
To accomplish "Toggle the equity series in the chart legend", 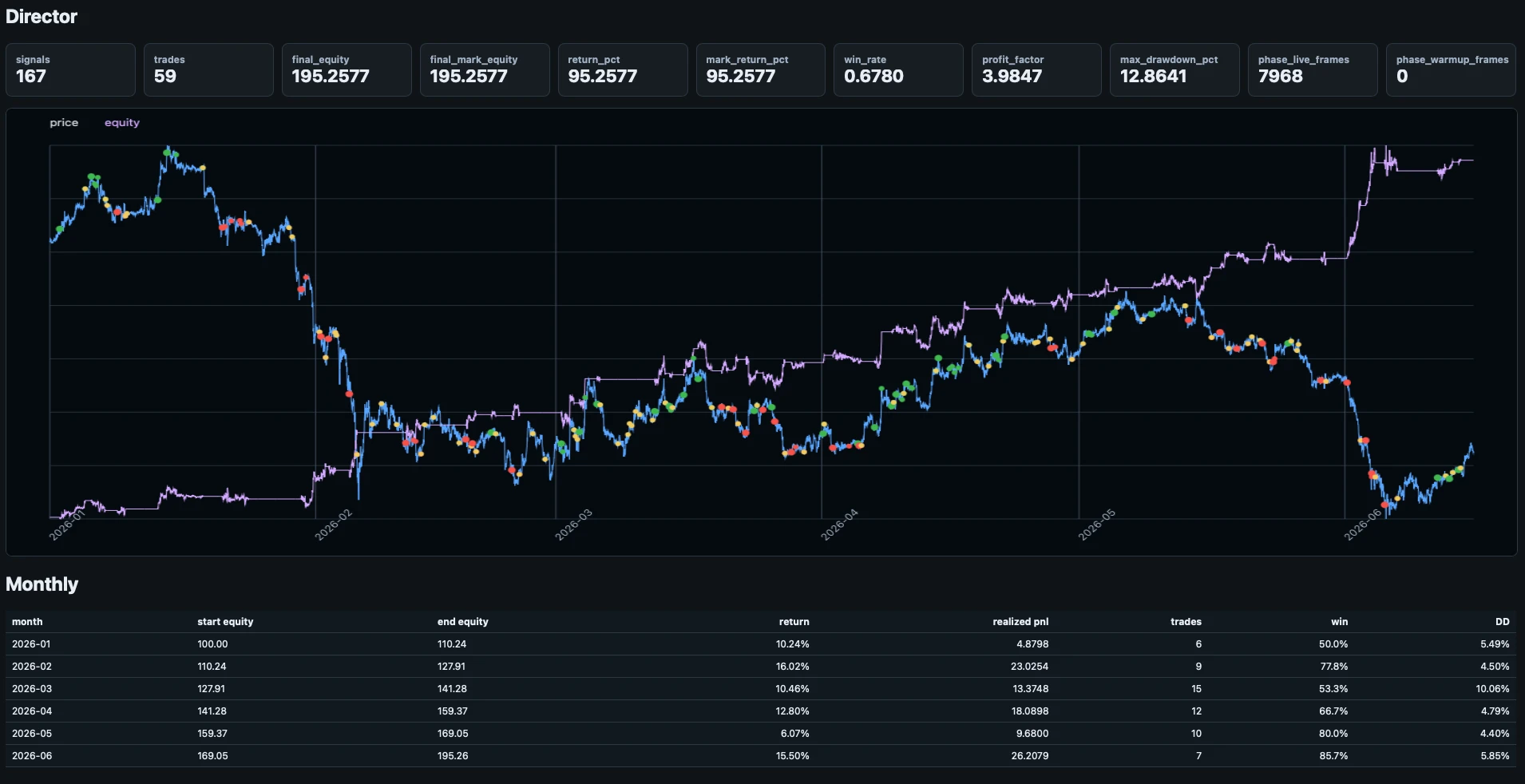I will [x=122, y=122].
